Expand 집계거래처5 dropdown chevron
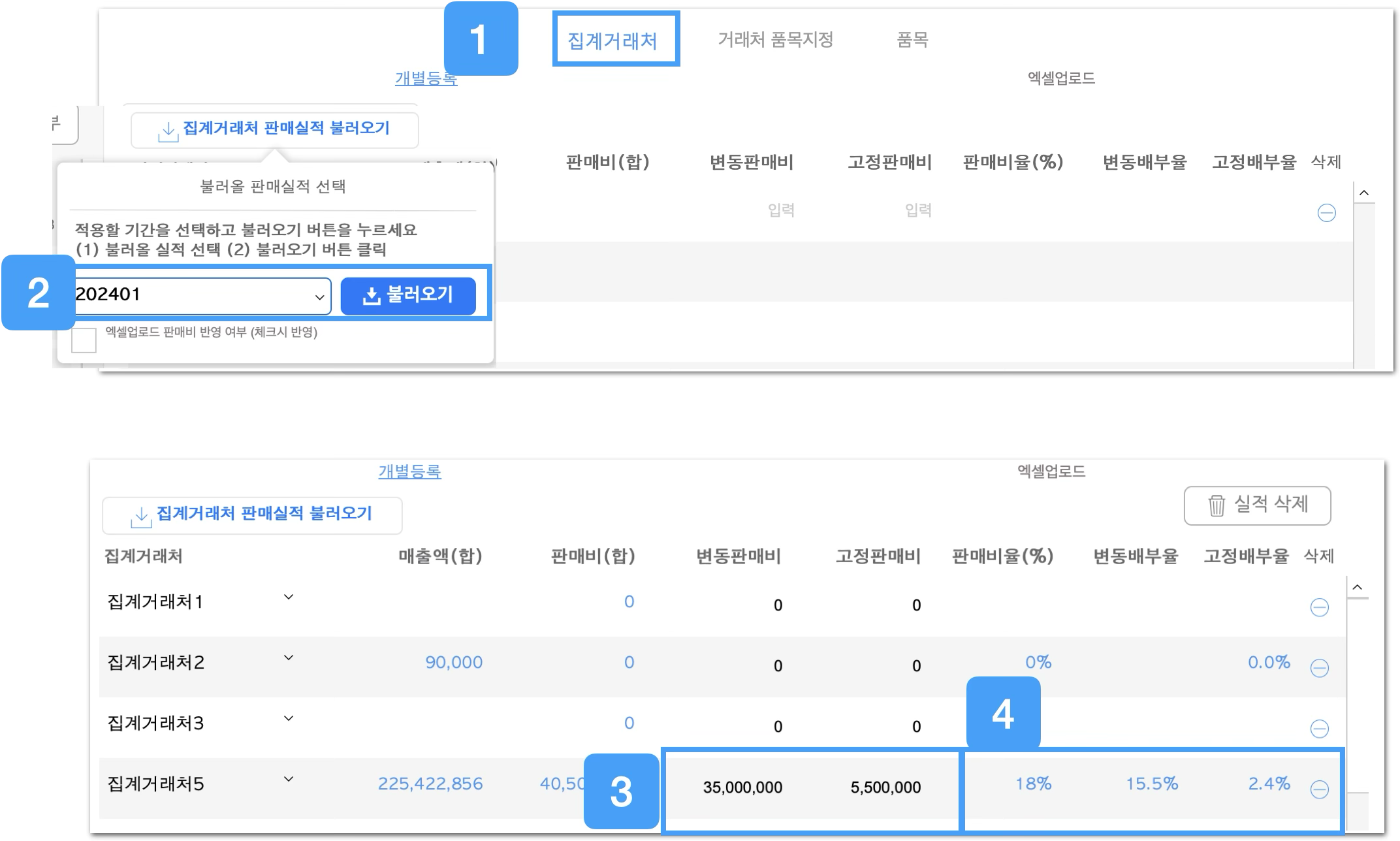Screen dimensions: 1400x841 pos(288,779)
